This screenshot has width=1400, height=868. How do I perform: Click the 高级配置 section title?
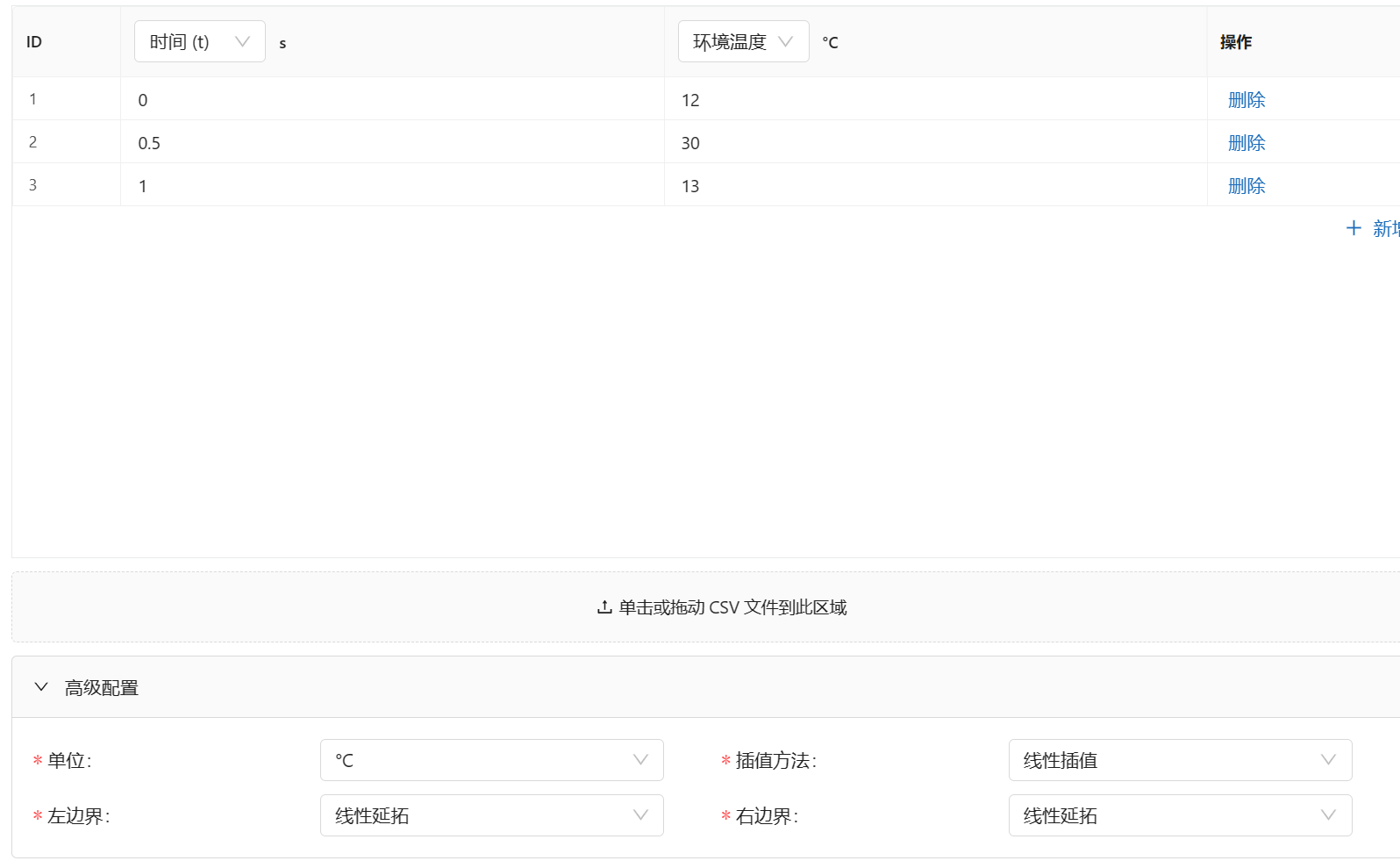[102, 688]
